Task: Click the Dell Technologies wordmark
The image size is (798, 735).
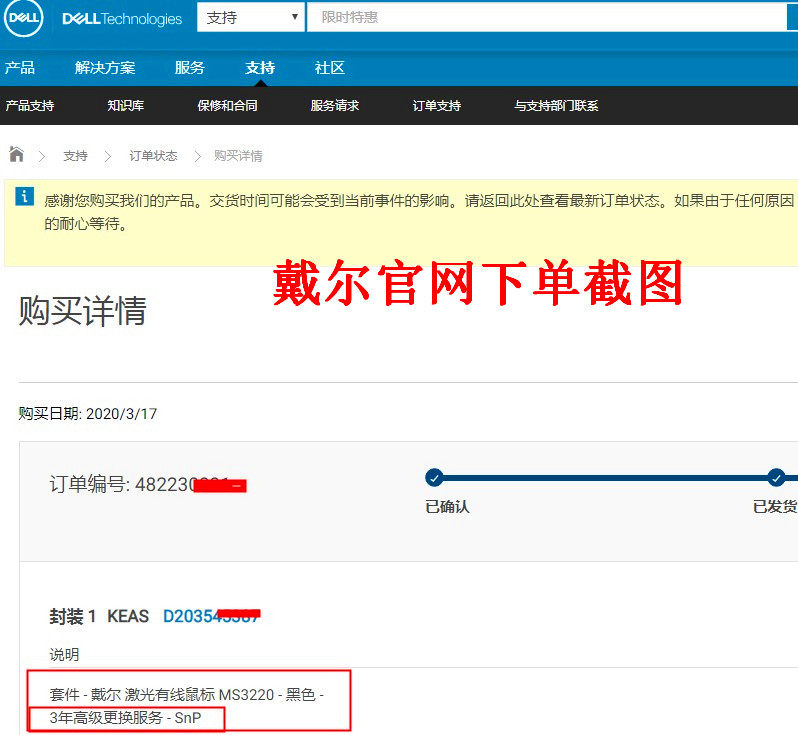Action: pos(122,19)
